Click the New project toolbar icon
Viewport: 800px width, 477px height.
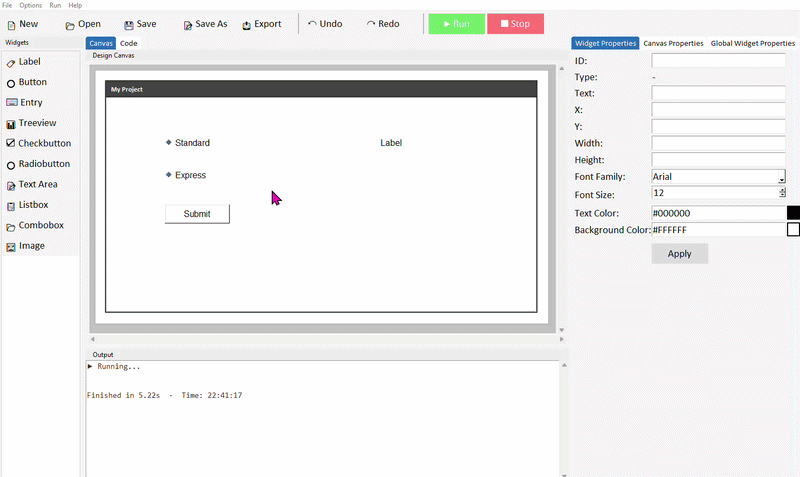tap(11, 25)
